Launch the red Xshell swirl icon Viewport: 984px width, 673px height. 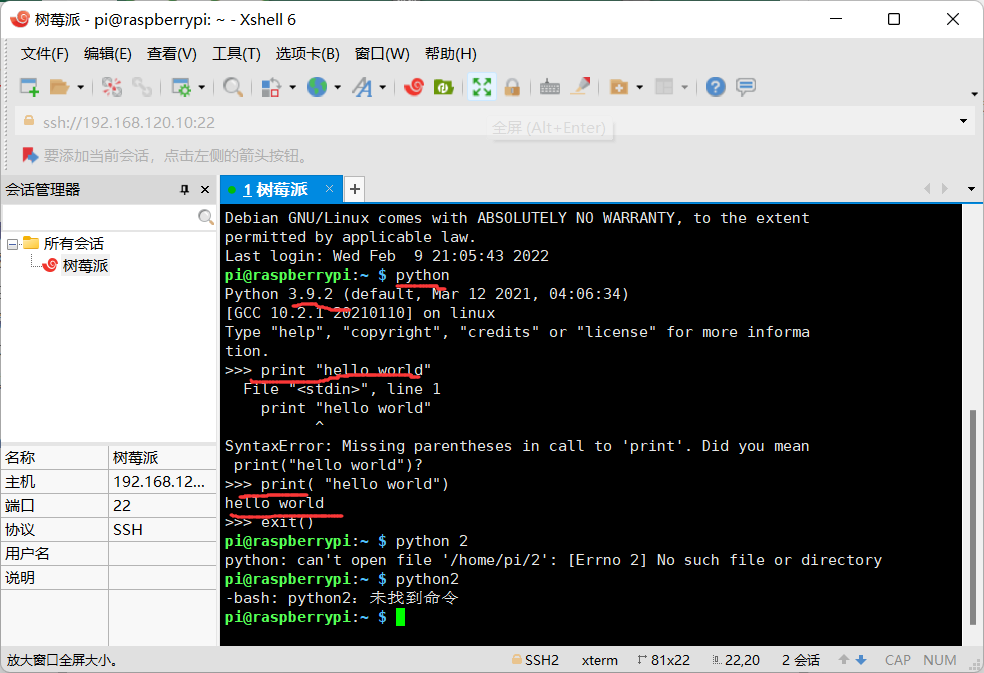tap(414, 87)
